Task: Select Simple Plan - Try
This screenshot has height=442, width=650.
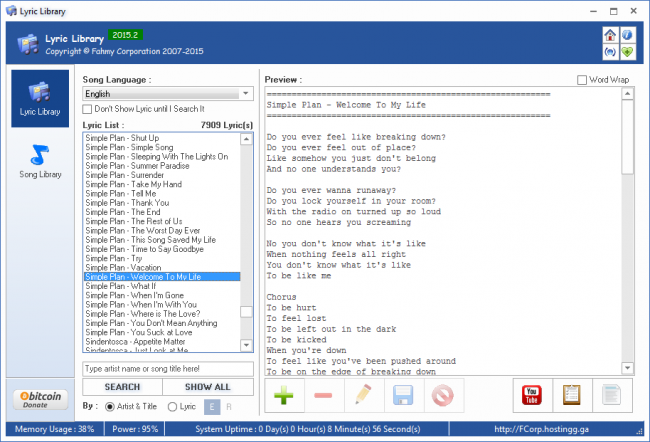Action: click(162, 258)
